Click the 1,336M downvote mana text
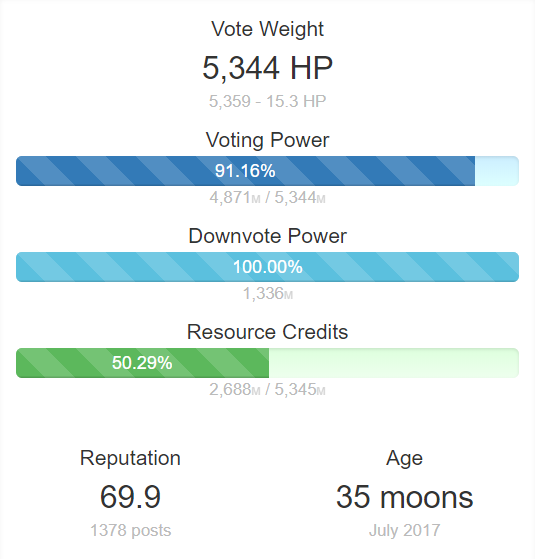 pos(267,294)
